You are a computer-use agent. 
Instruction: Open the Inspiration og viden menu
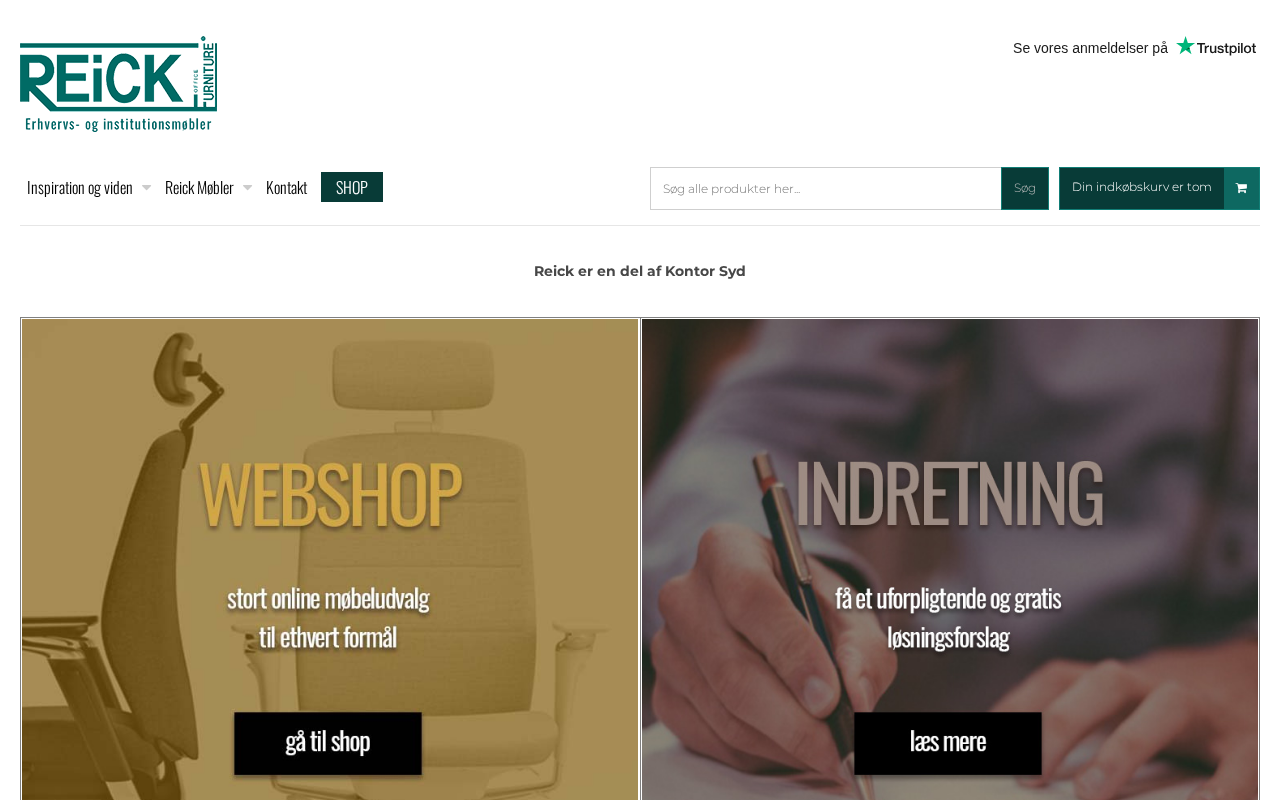[x=80, y=187]
